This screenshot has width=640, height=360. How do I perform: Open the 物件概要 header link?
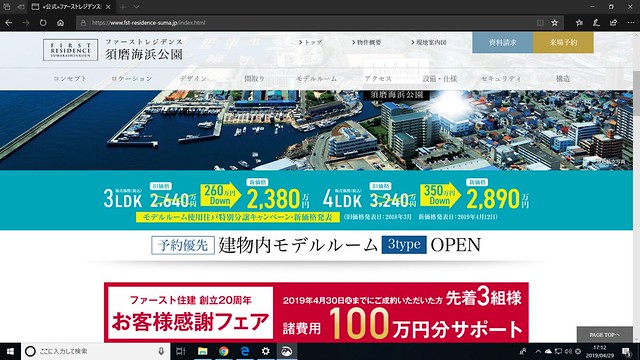367,42
